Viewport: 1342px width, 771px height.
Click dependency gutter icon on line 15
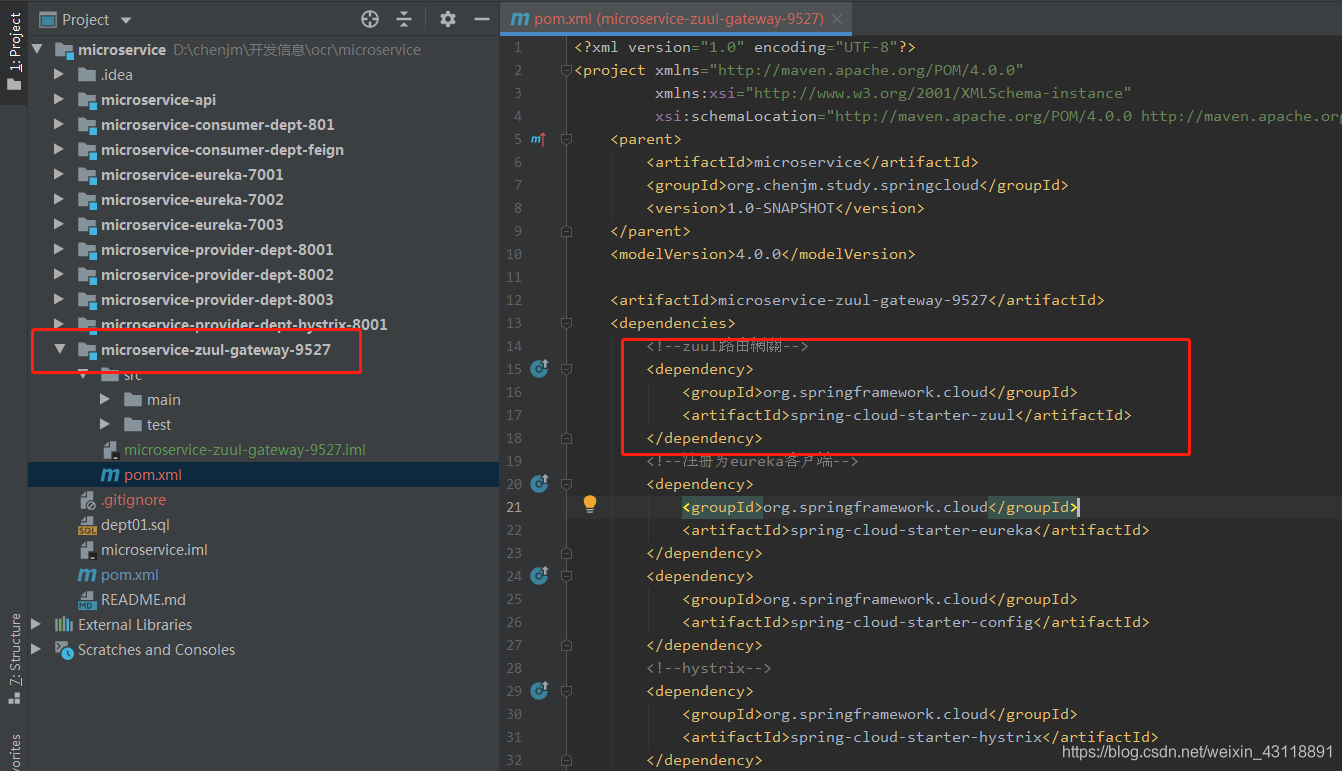(540, 369)
